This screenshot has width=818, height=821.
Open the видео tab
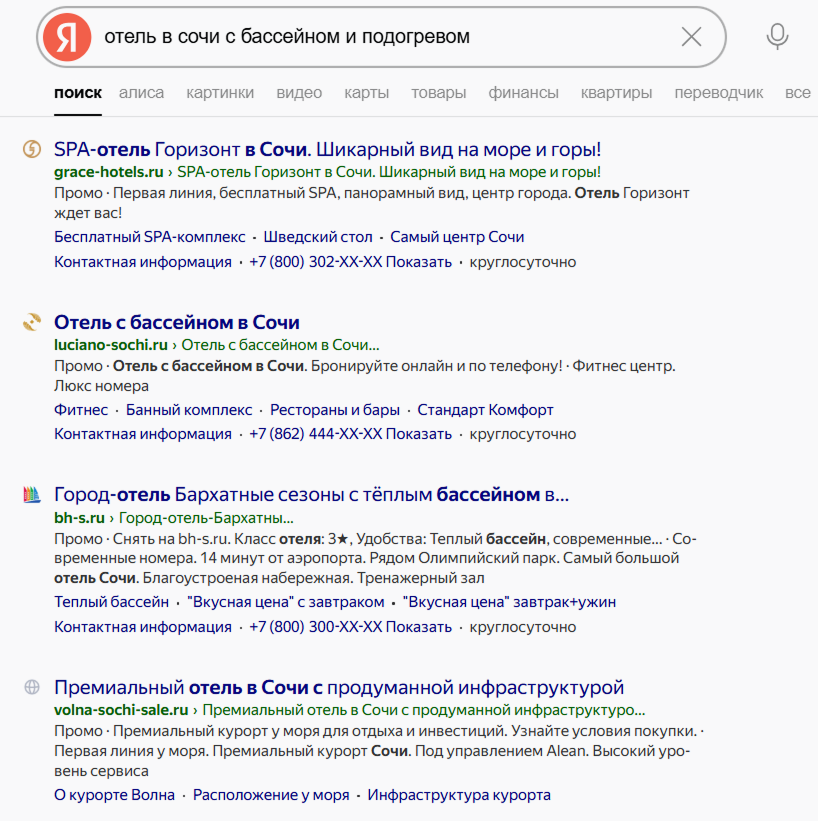point(299,93)
